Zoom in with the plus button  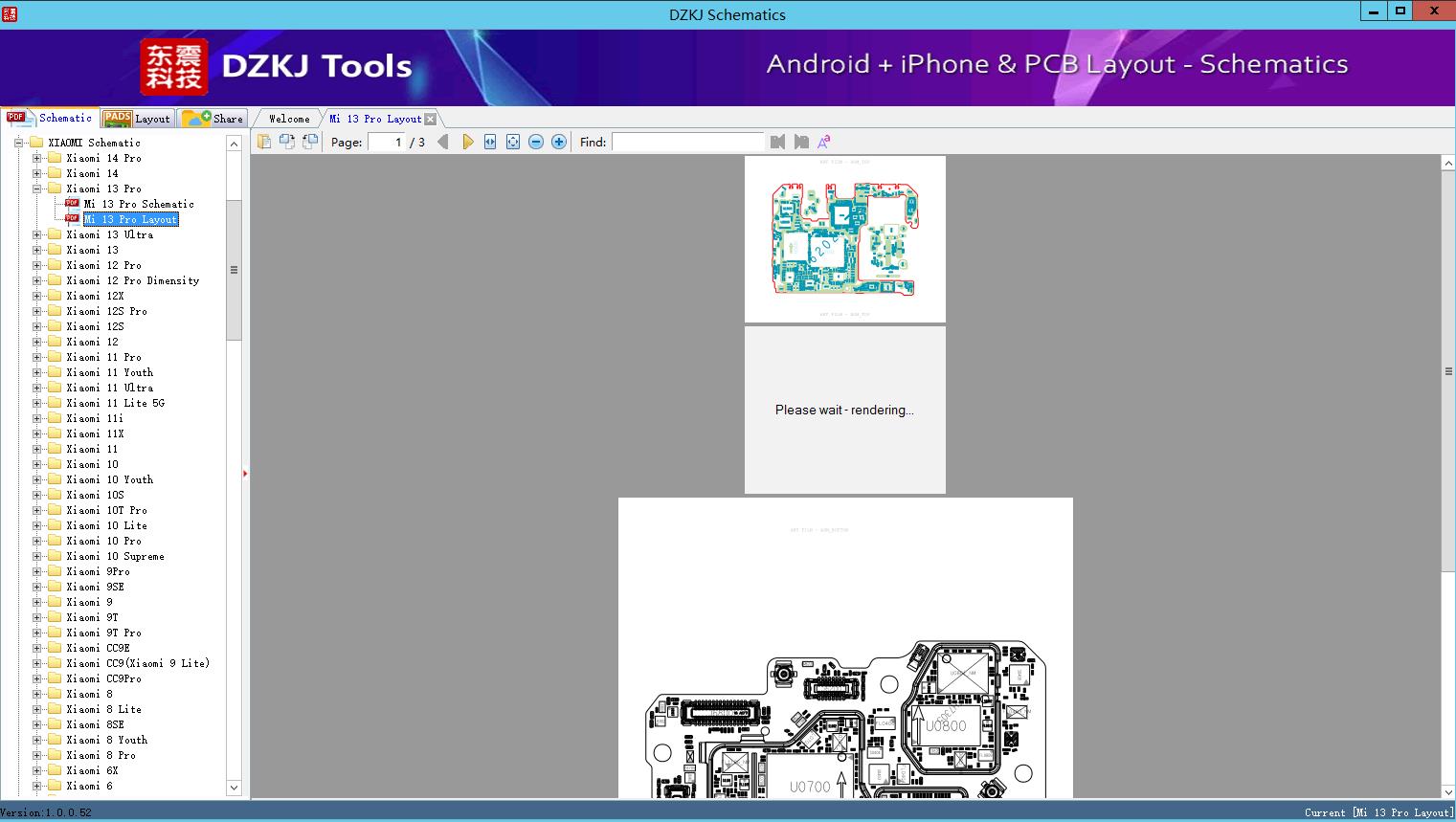coord(559,142)
